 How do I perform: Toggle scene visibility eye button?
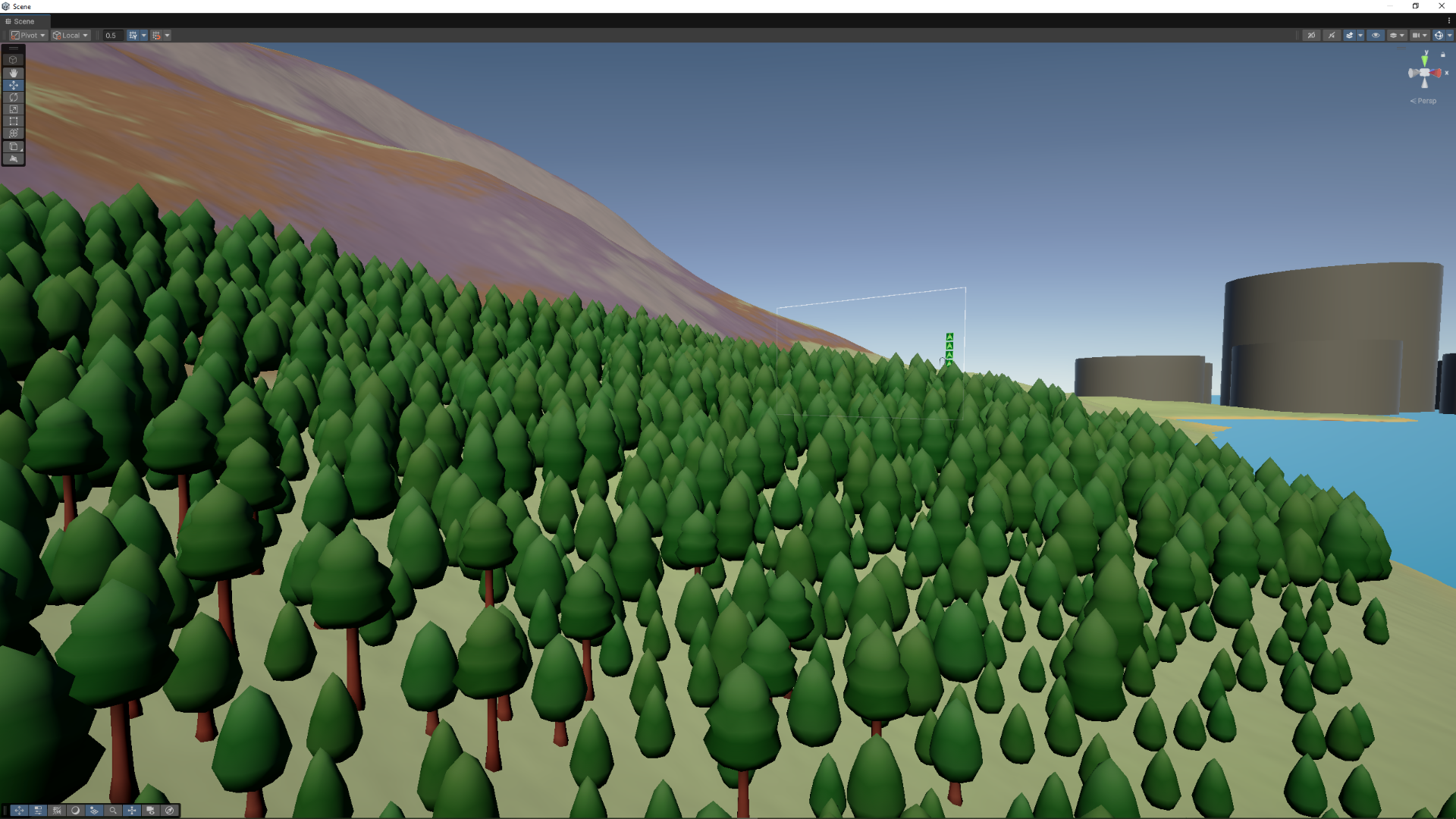pos(1376,36)
